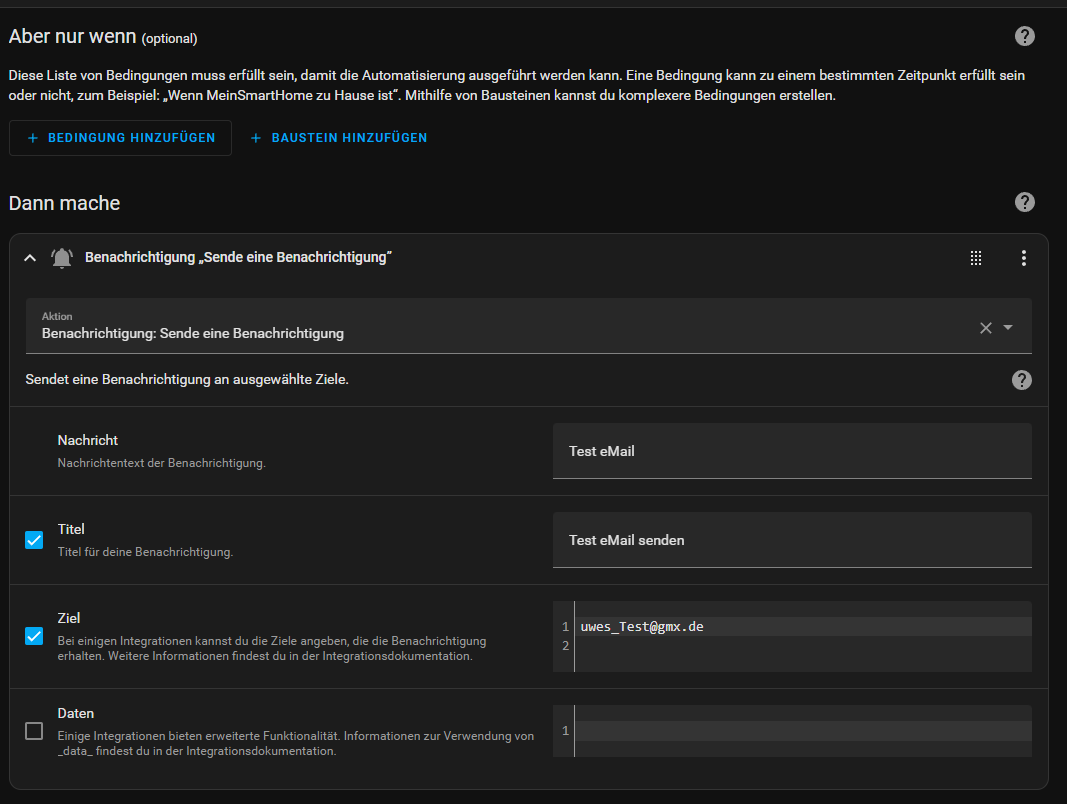Uncheck the Titel checkbox
Image resolution: width=1067 pixels, height=804 pixels.
point(34,540)
